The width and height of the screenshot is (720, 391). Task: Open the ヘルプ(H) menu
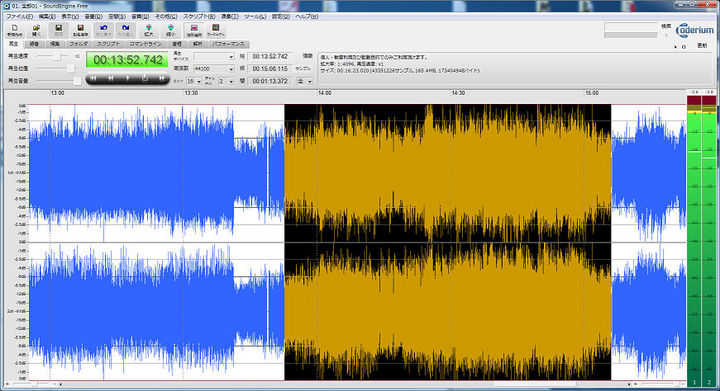307,17
